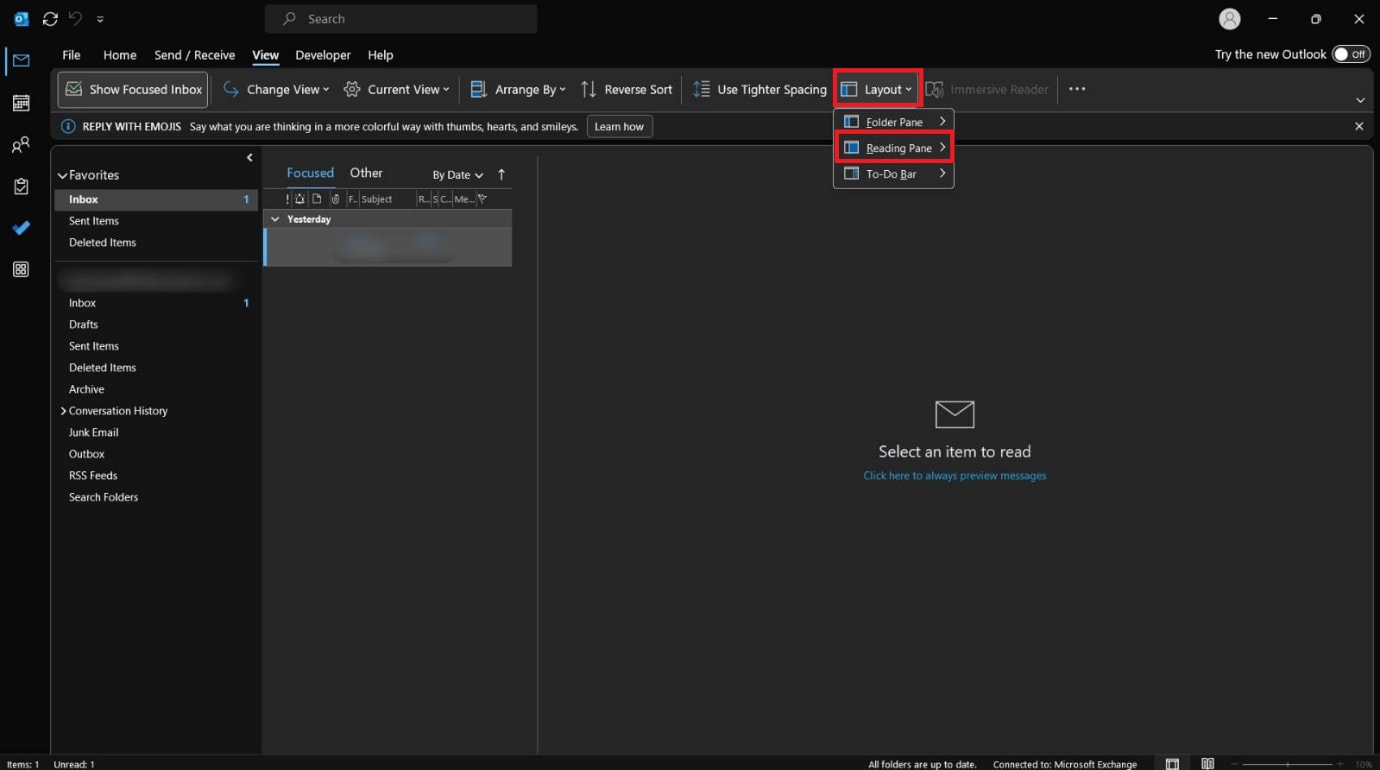Enable Show Focused Inbox
Image resolution: width=1380 pixels, height=770 pixels.
coord(131,89)
